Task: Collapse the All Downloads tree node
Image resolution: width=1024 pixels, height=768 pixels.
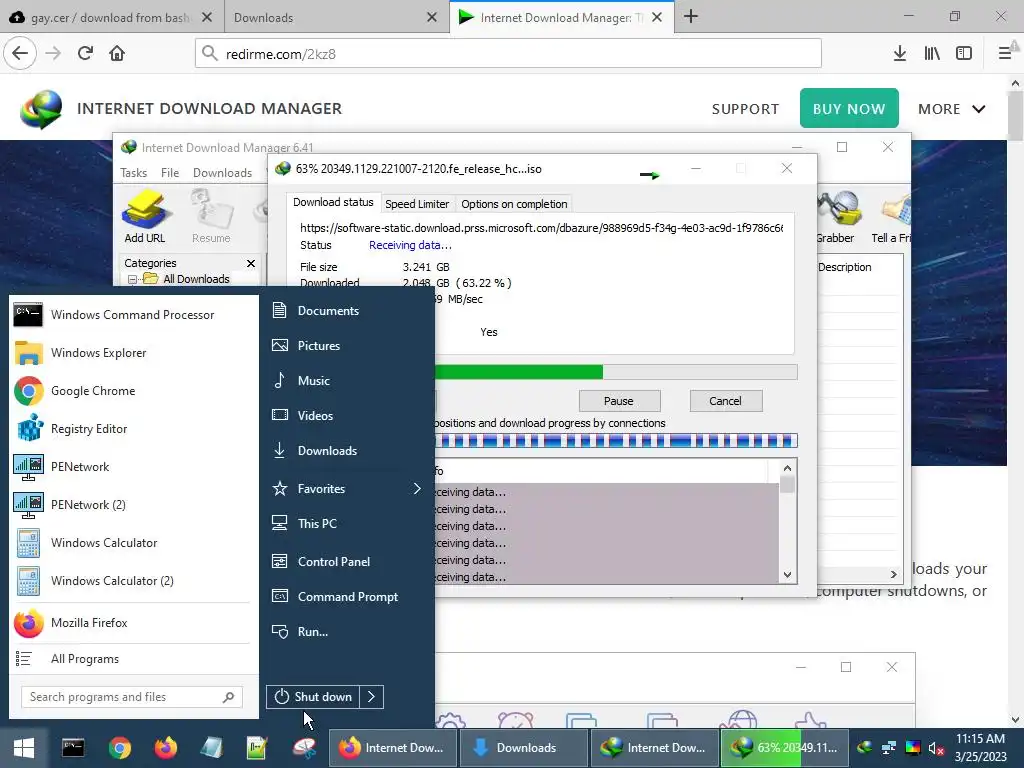Action: (132, 280)
